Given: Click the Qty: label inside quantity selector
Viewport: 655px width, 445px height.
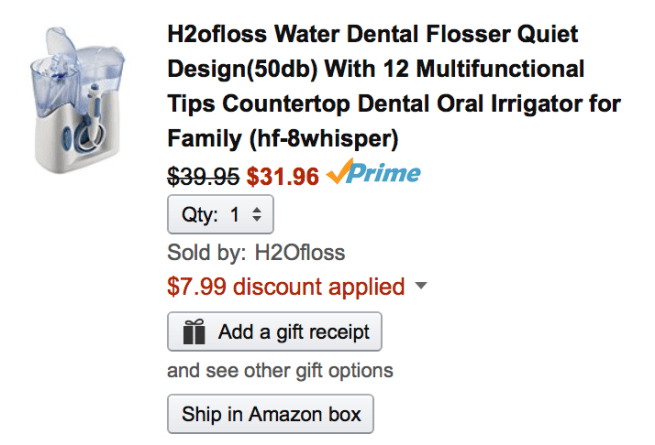Looking at the screenshot, I should pos(200,215).
